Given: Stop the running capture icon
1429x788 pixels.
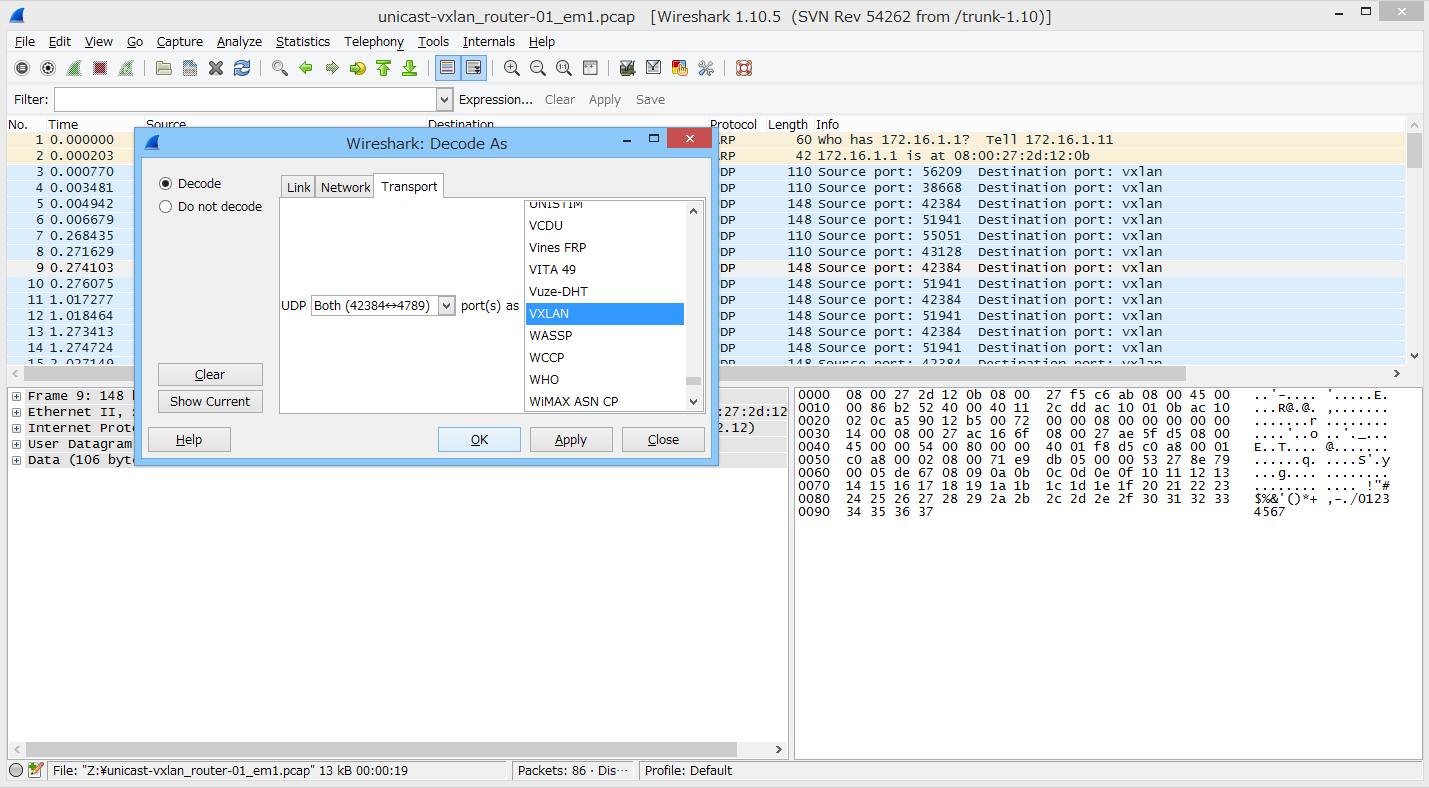Looking at the screenshot, I should click(100, 68).
